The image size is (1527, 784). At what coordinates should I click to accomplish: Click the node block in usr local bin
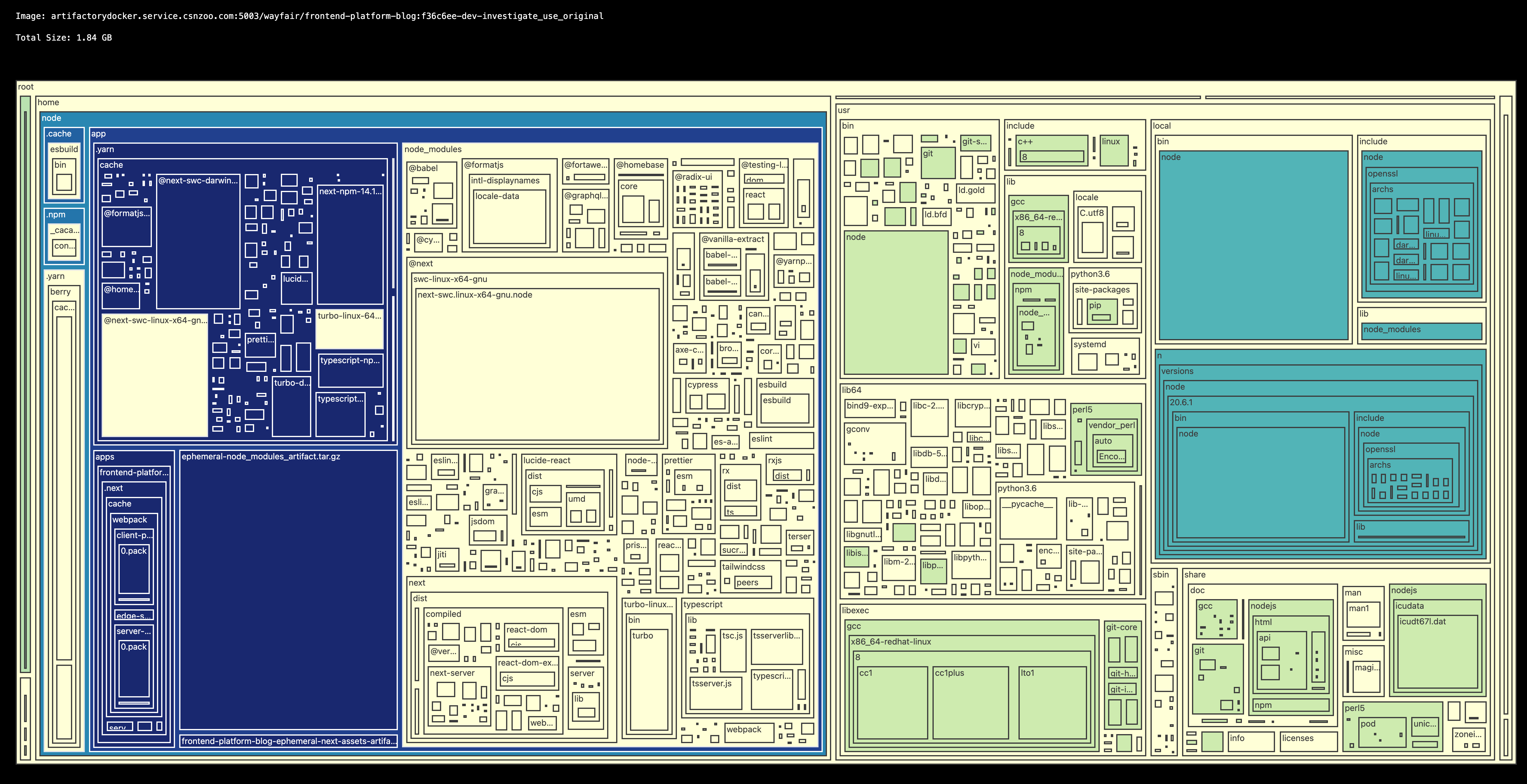pyautogui.click(x=1254, y=245)
